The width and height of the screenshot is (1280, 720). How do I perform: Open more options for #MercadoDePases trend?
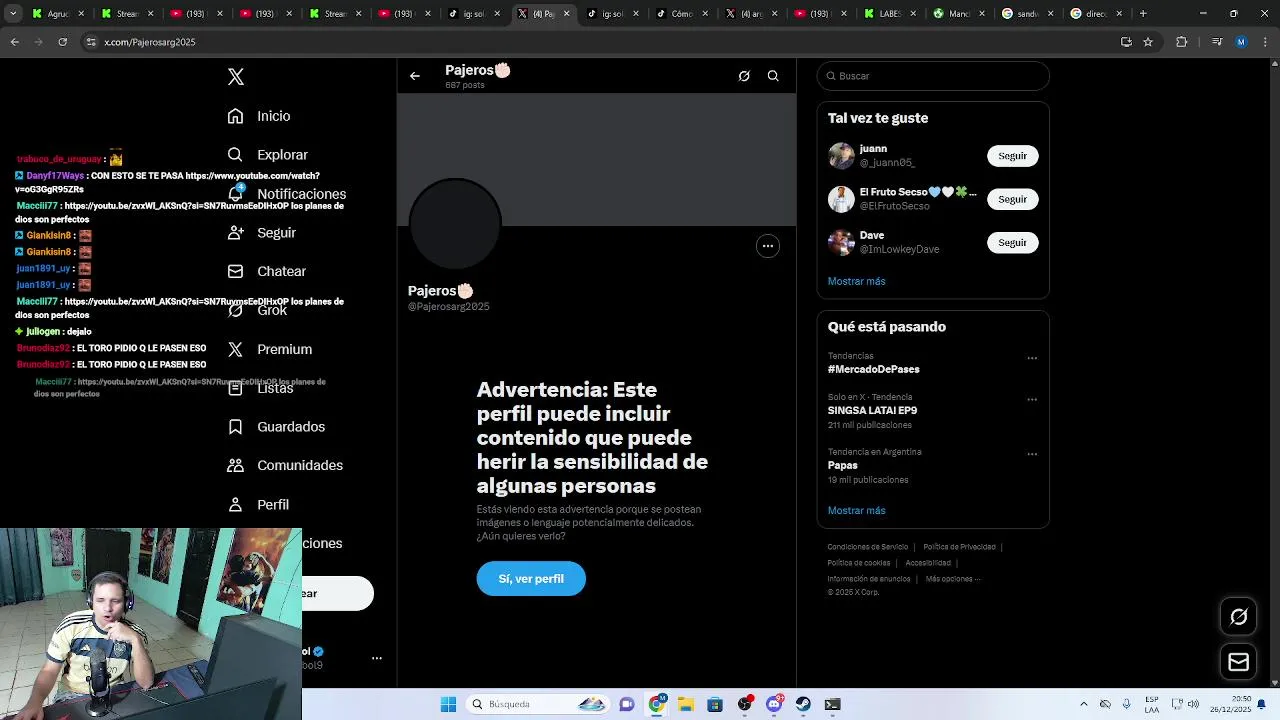click(x=1032, y=358)
